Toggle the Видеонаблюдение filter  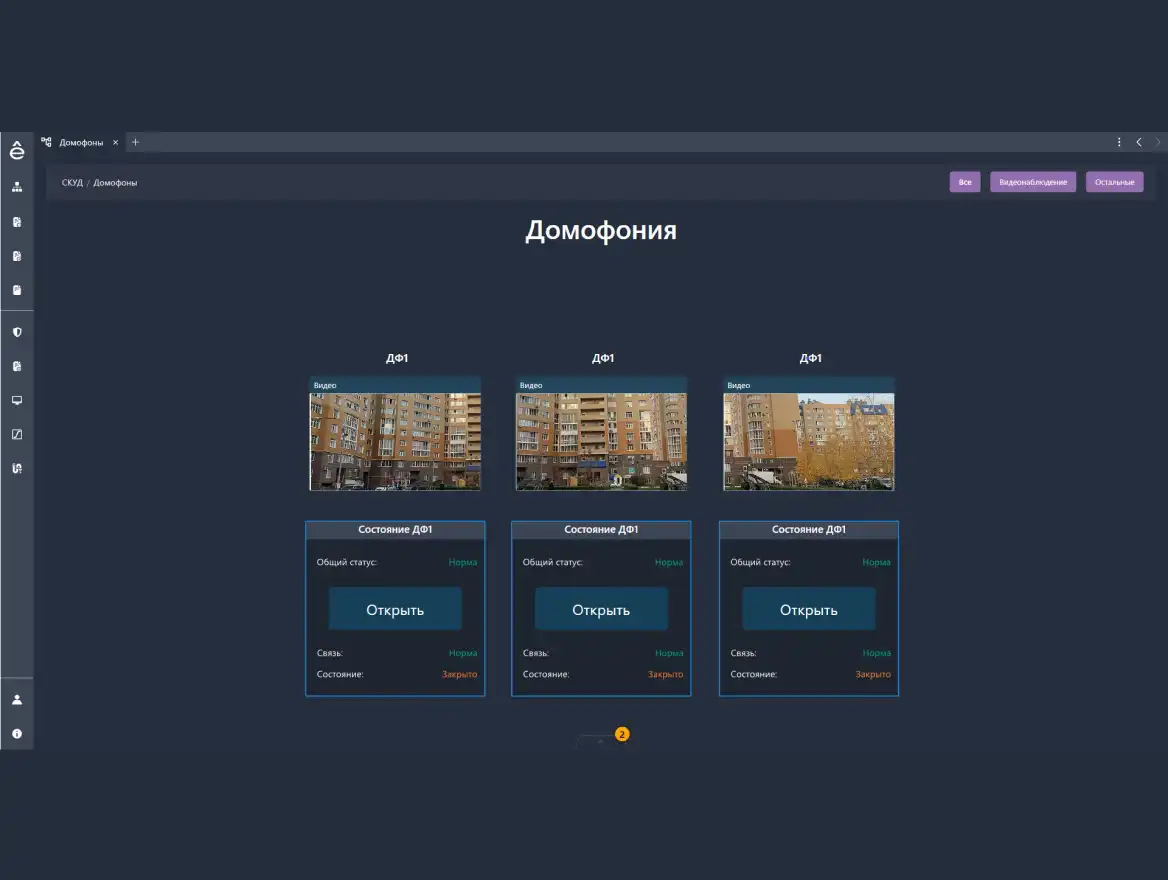[1032, 181]
